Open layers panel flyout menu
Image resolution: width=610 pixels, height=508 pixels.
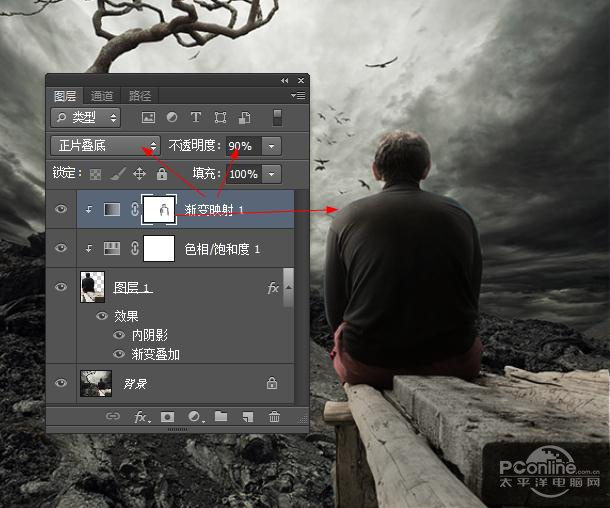pos(298,95)
